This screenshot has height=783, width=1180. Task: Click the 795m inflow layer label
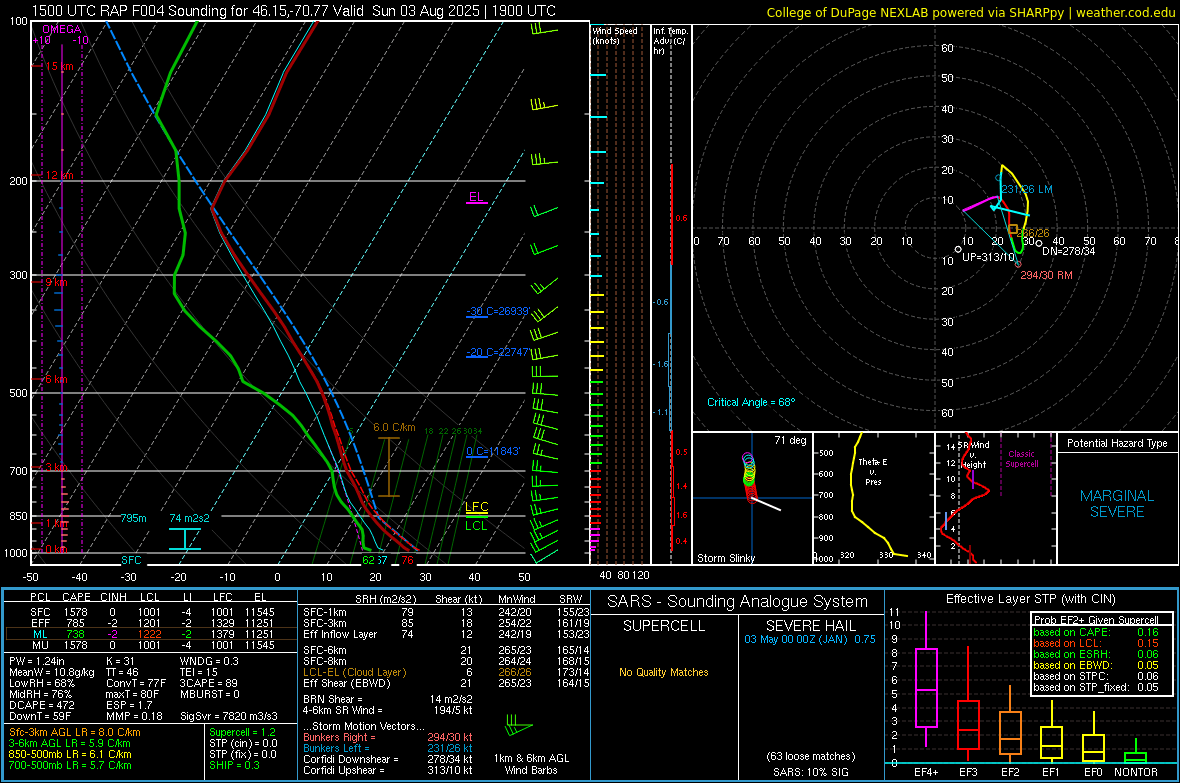tap(133, 518)
